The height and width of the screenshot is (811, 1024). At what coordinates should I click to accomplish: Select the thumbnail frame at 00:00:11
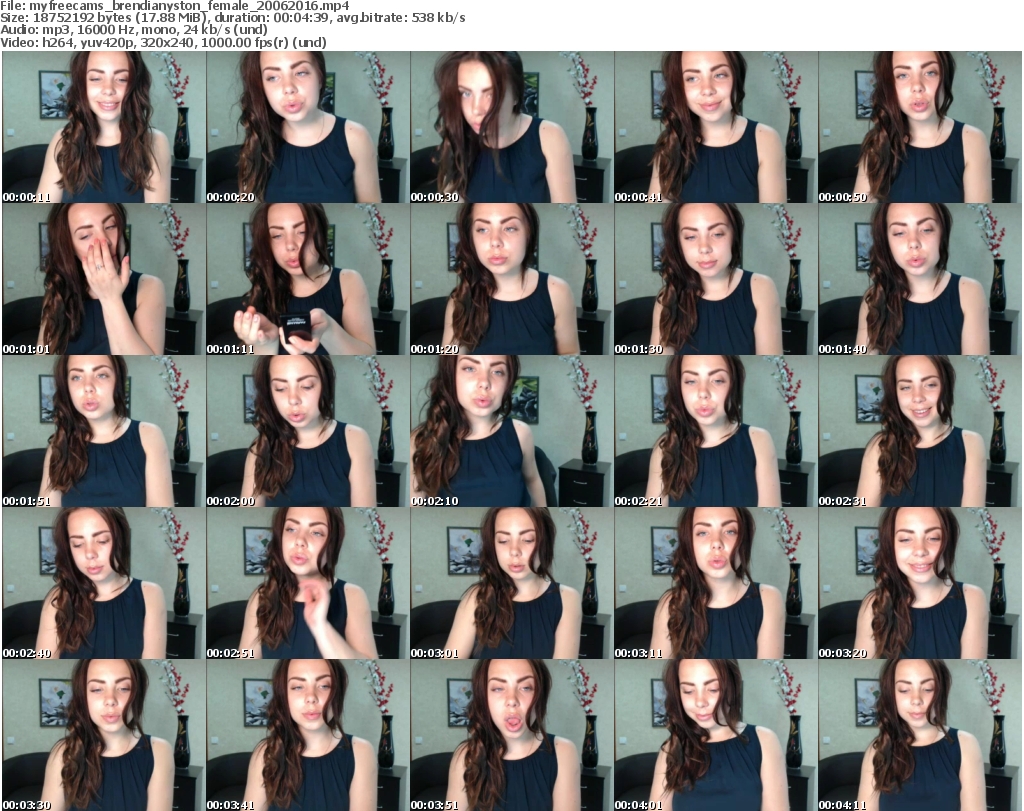pos(104,127)
